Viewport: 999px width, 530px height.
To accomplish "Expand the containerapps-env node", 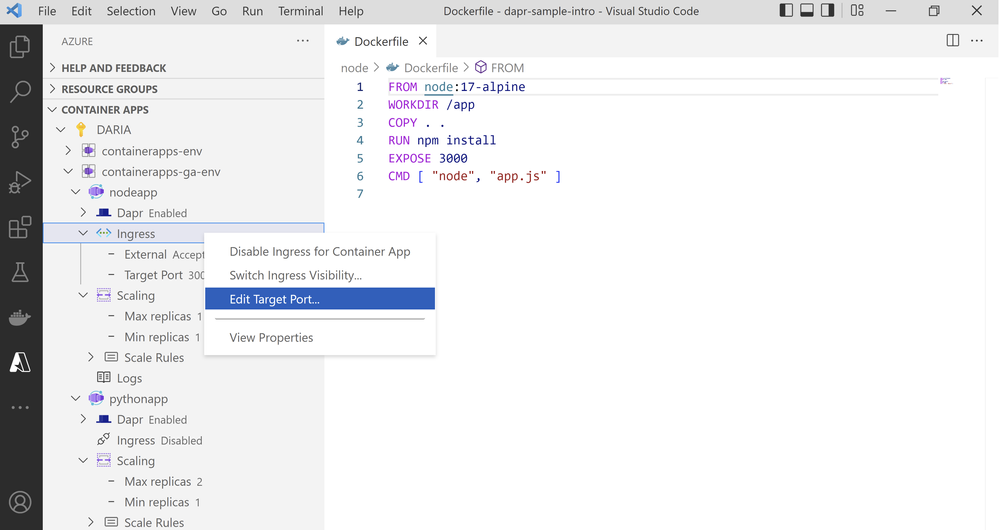I will (x=68, y=151).
